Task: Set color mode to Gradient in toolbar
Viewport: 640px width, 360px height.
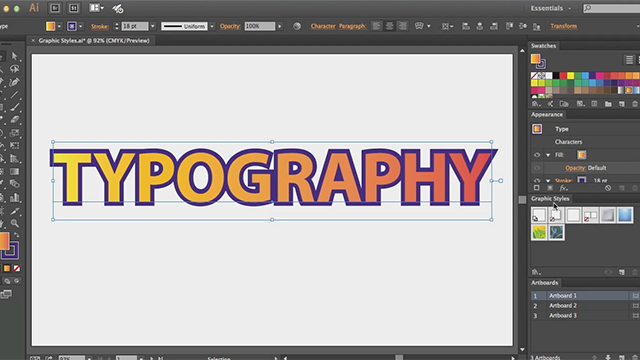Action: tap(7, 268)
